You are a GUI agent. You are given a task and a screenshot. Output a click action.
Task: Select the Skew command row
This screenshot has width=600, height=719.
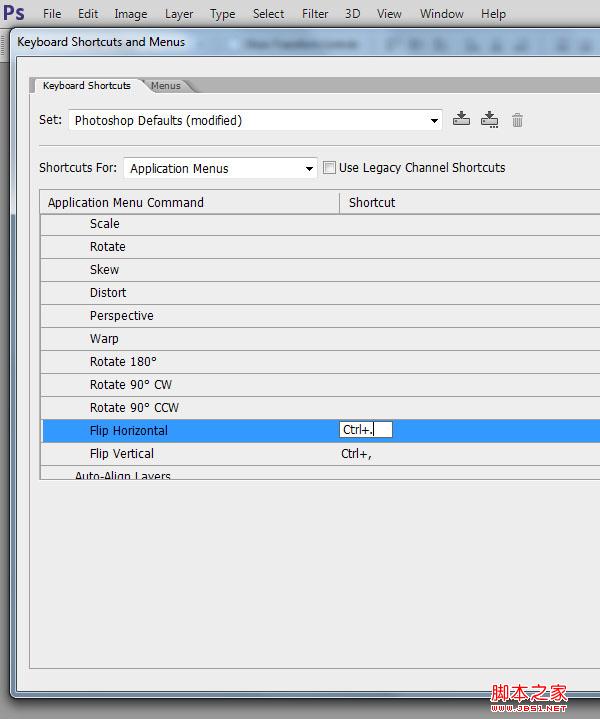coord(320,270)
